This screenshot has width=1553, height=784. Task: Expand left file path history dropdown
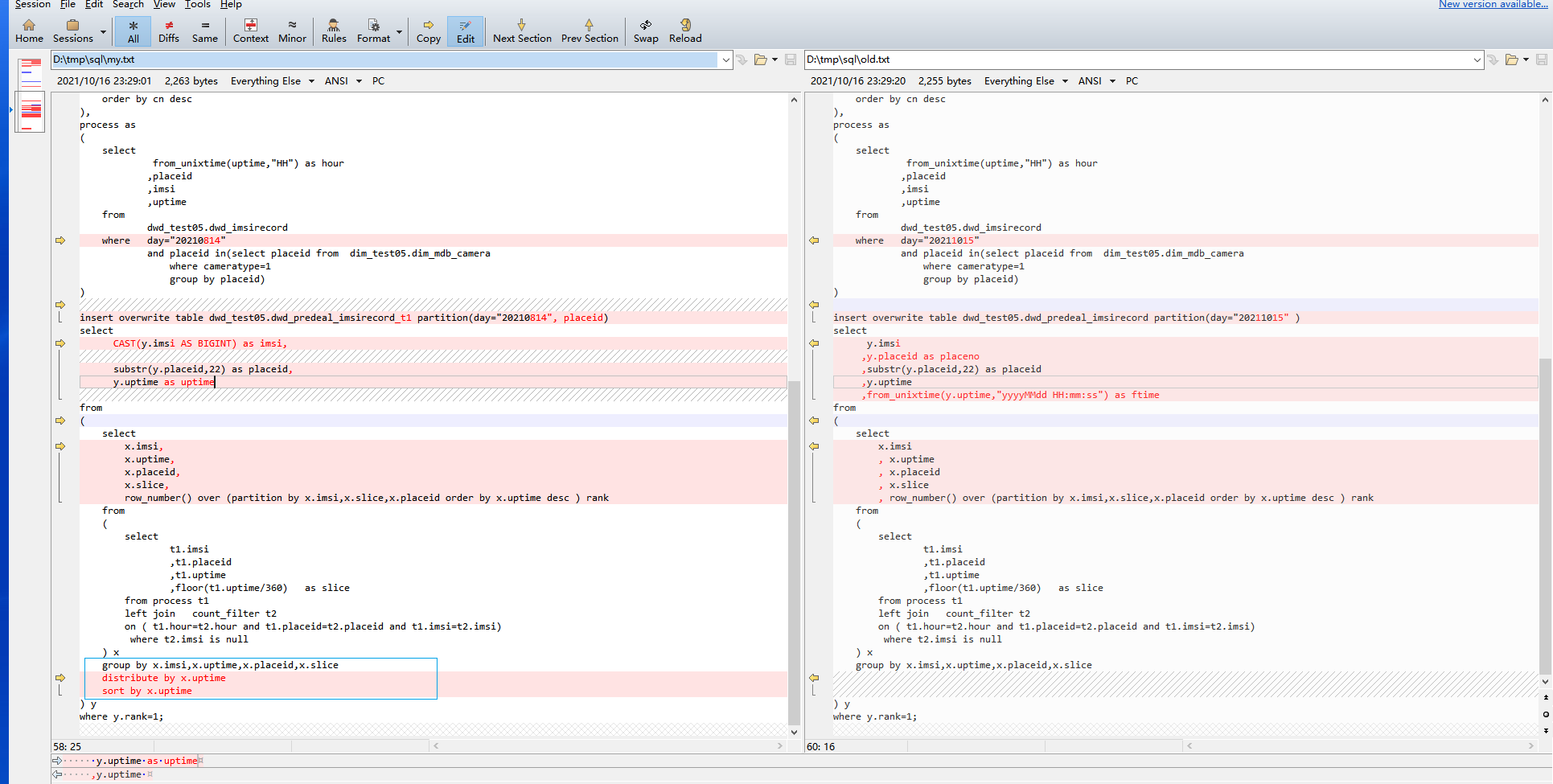coord(726,60)
